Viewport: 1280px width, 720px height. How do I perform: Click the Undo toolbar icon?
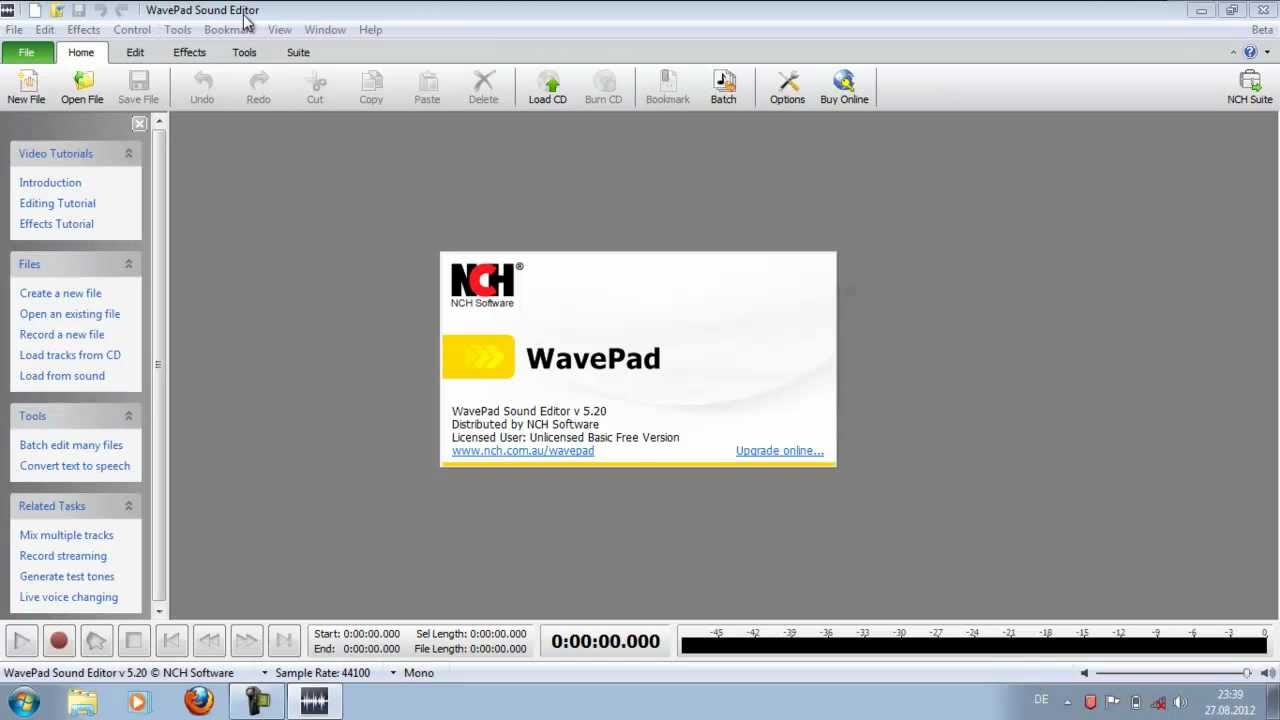(x=202, y=87)
